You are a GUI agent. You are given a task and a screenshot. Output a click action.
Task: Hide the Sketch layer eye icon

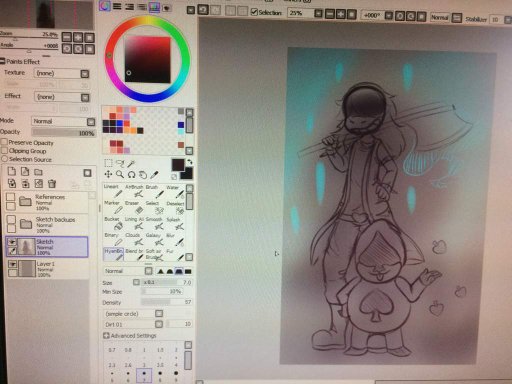[x=12, y=241]
